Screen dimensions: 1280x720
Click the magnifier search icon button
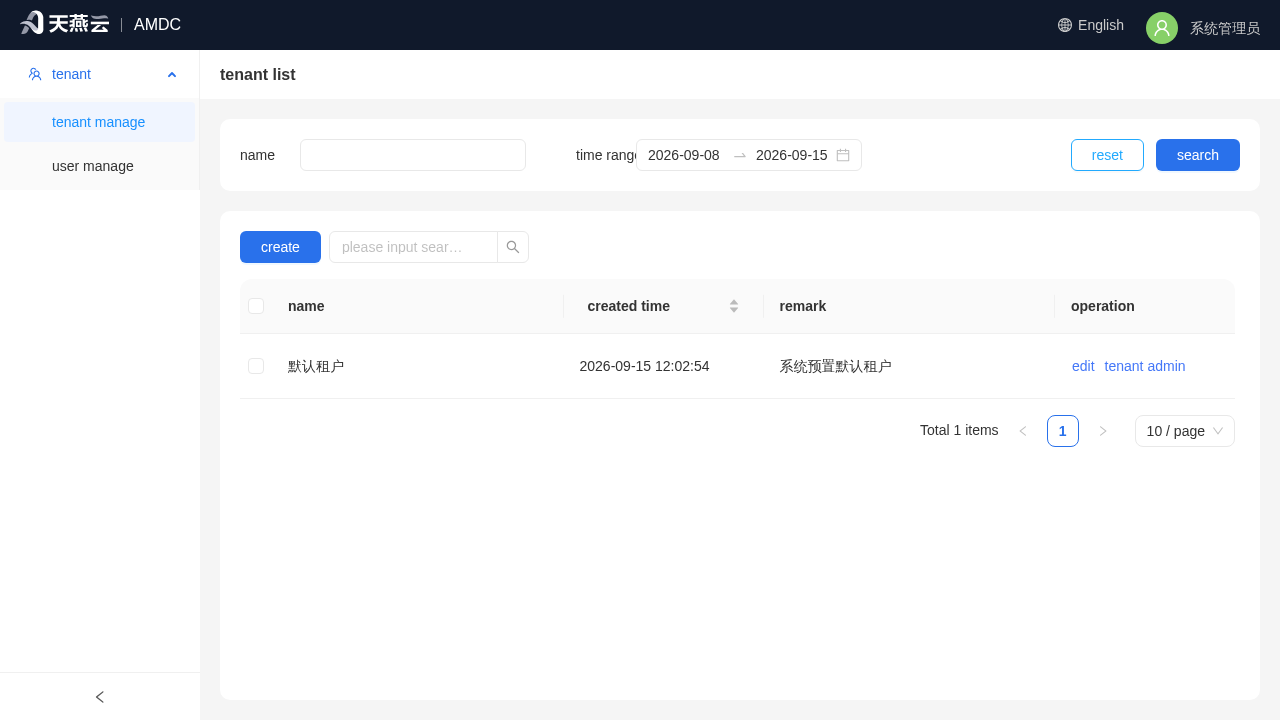[513, 247]
